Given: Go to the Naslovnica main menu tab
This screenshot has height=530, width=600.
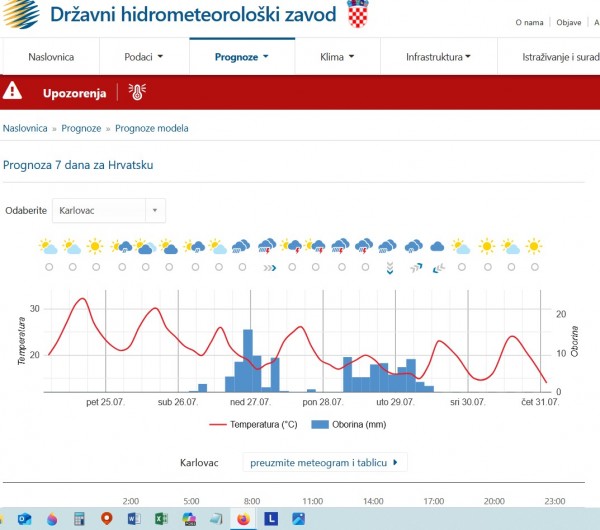Looking at the screenshot, I should (x=51, y=57).
